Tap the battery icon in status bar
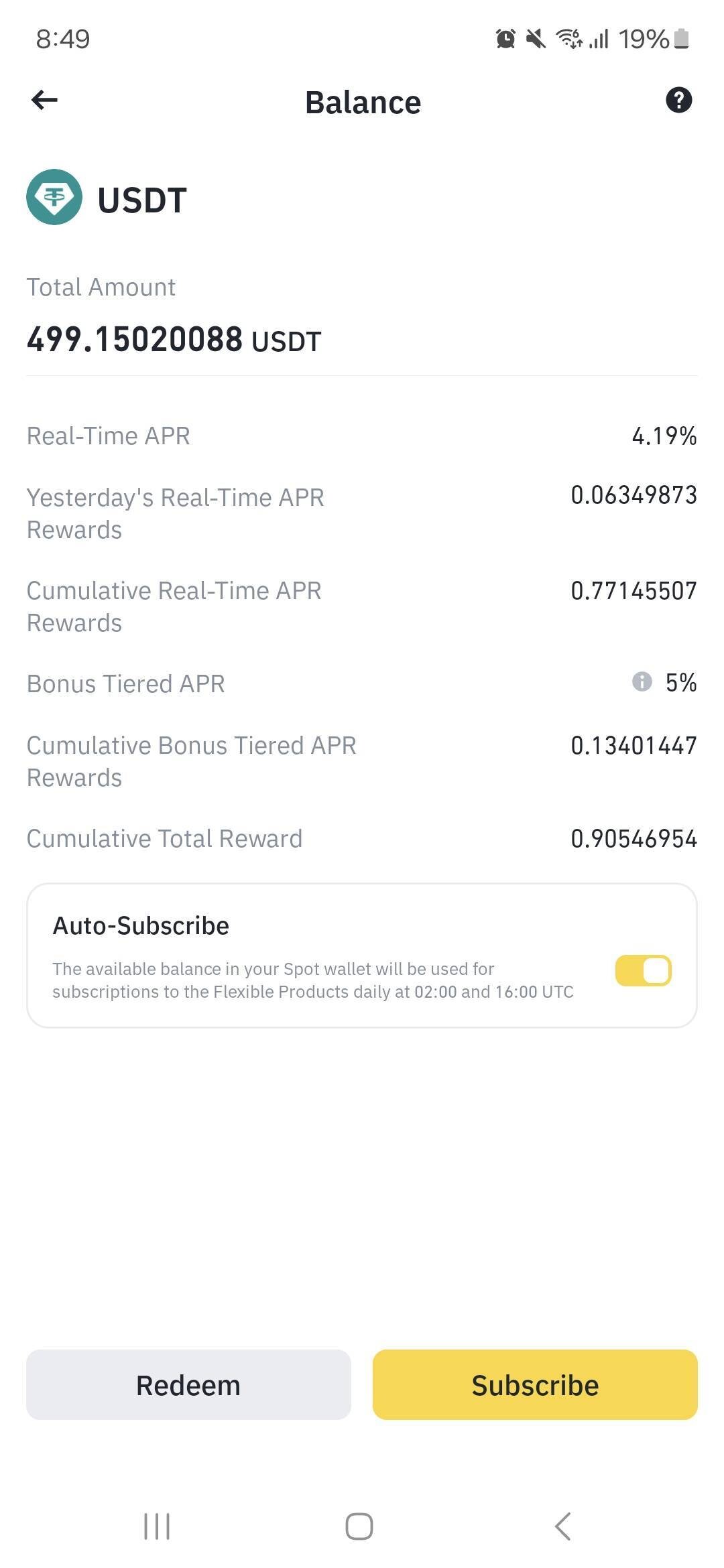Image resolution: width=724 pixels, height=1568 pixels. pos(681,39)
